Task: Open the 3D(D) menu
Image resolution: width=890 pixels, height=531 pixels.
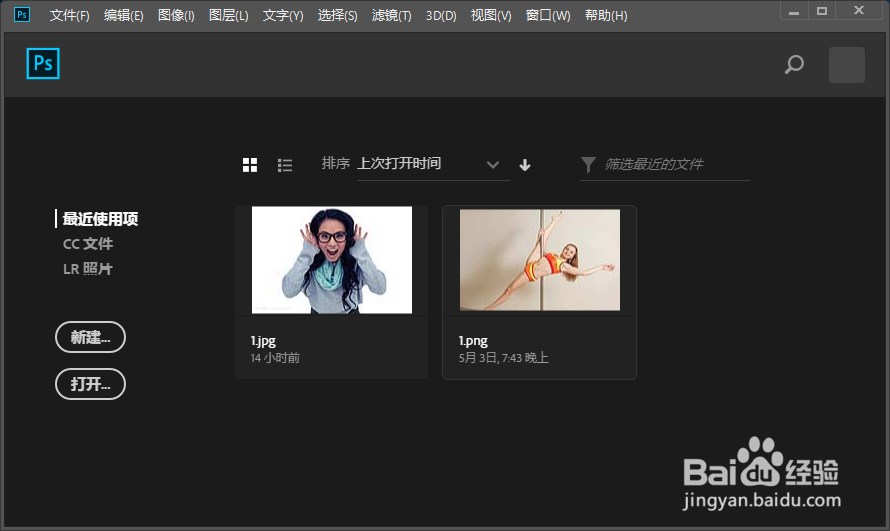Action: point(441,15)
